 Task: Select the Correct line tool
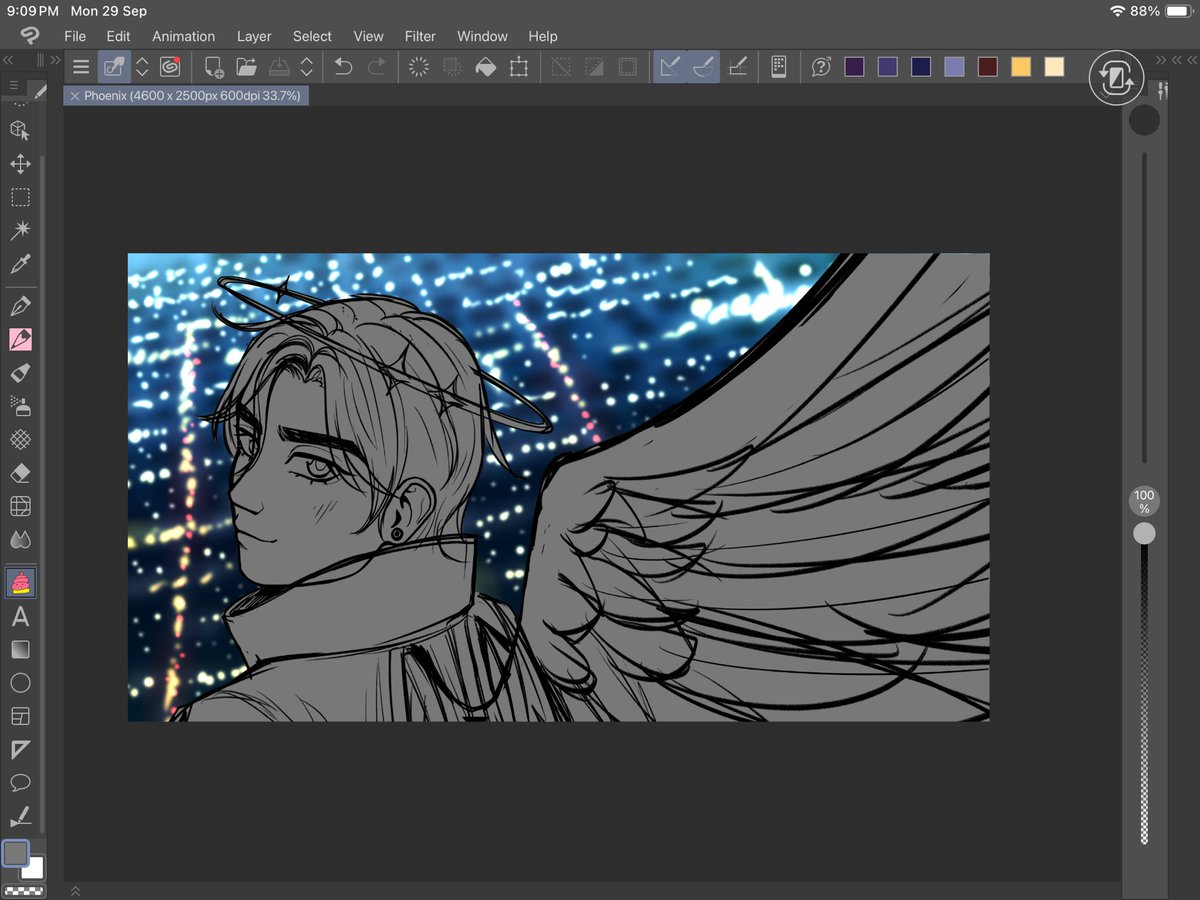(x=20, y=816)
